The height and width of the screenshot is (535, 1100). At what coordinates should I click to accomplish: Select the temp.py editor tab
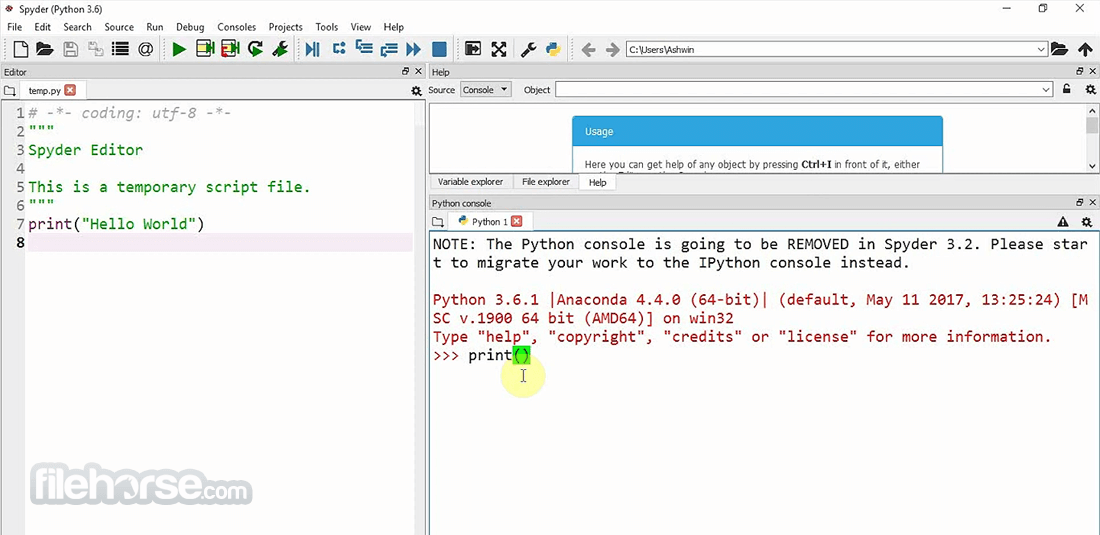click(x=45, y=90)
